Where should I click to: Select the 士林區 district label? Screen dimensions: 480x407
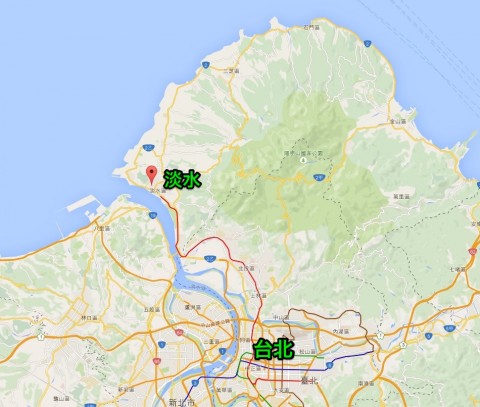[258, 296]
